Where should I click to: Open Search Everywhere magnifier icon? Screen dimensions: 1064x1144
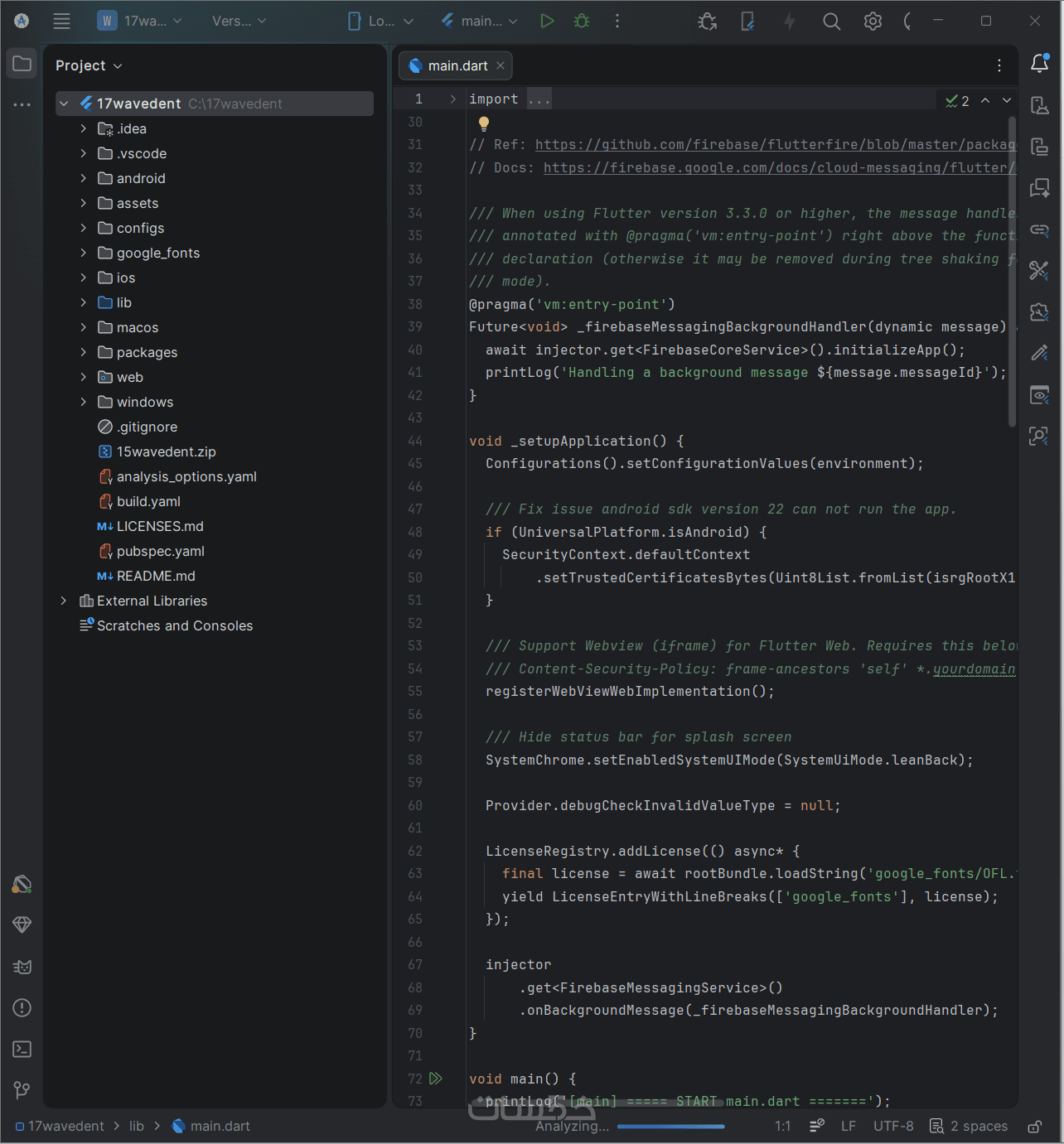click(x=831, y=22)
